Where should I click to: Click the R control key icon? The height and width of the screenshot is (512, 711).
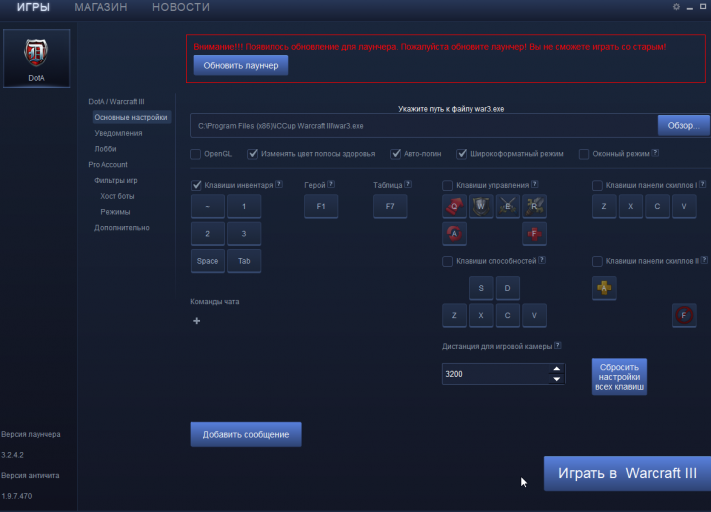point(534,206)
